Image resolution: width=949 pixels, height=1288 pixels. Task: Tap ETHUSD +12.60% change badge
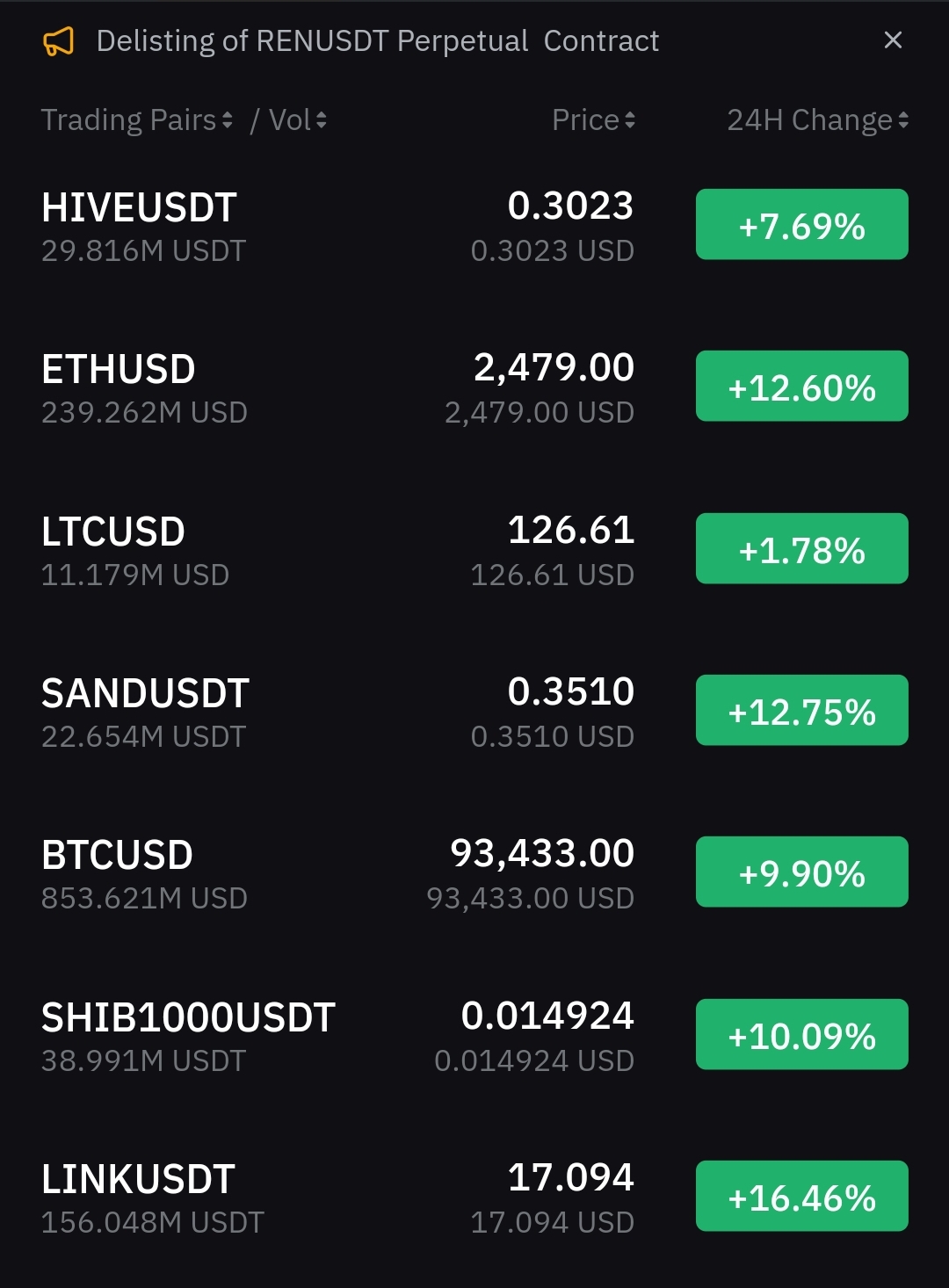pyautogui.click(x=801, y=387)
